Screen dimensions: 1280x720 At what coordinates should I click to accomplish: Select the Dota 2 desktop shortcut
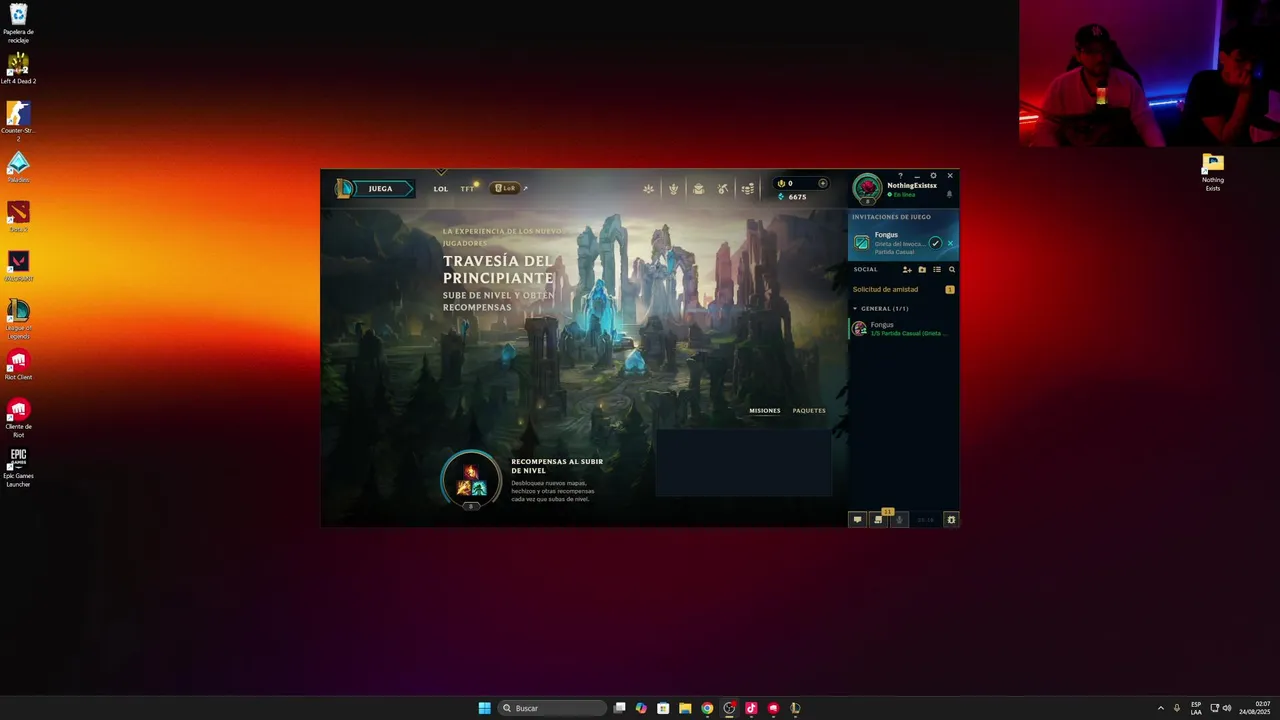[x=18, y=217]
